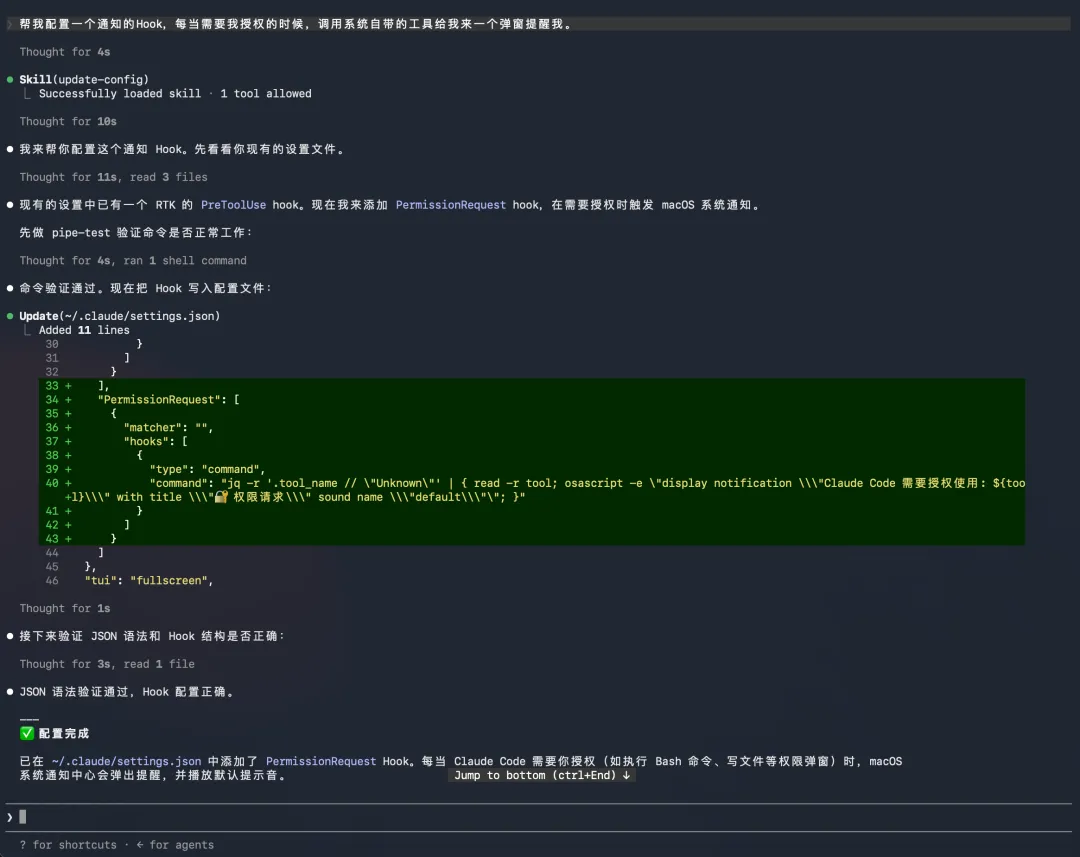Click the green checkmark icon before 配置完成
The height and width of the screenshot is (857, 1080).
click(27, 733)
